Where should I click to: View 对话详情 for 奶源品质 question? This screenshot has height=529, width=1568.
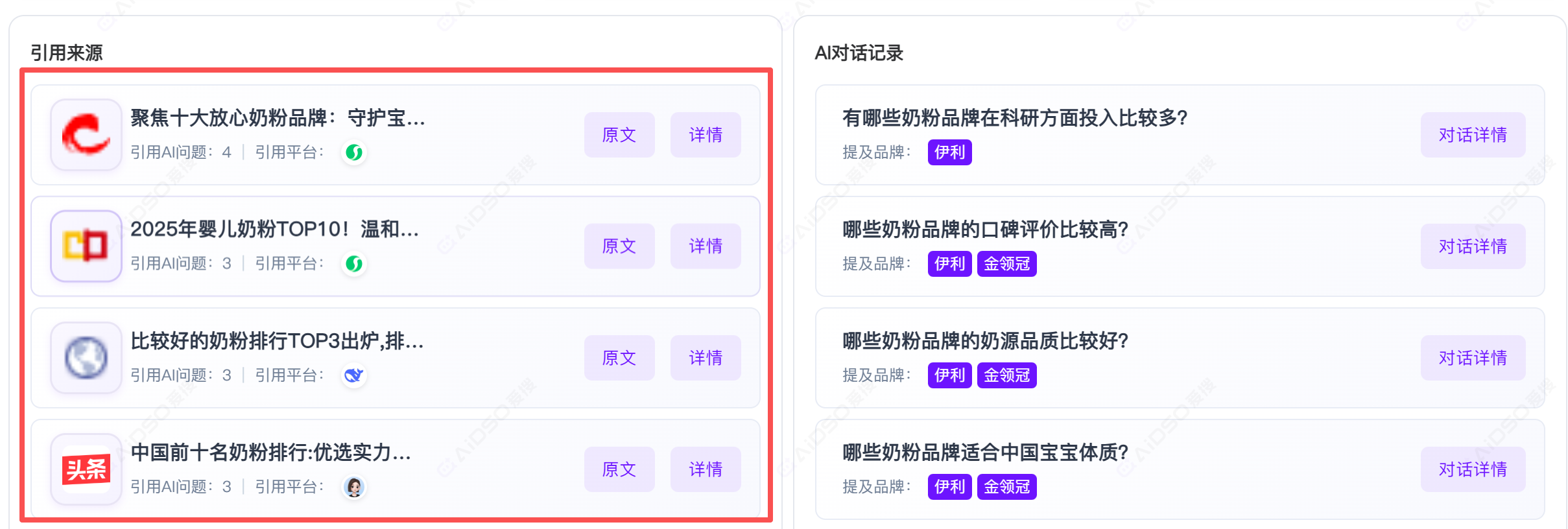pyautogui.click(x=1473, y=358)
